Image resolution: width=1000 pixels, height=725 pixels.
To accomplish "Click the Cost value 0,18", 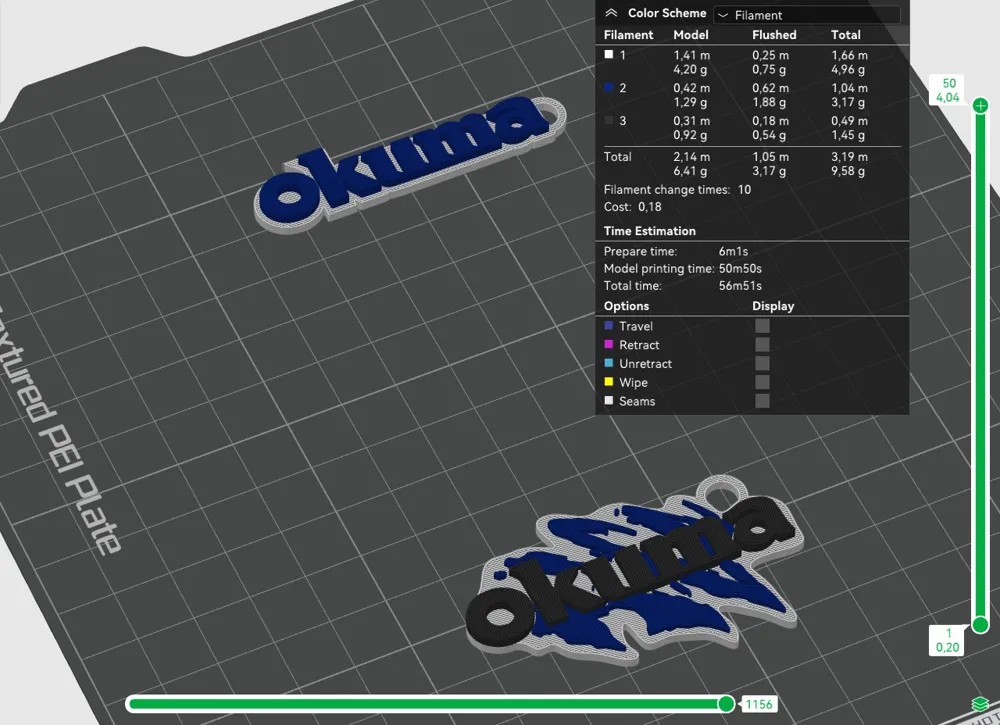I will [x=649, y=207].
